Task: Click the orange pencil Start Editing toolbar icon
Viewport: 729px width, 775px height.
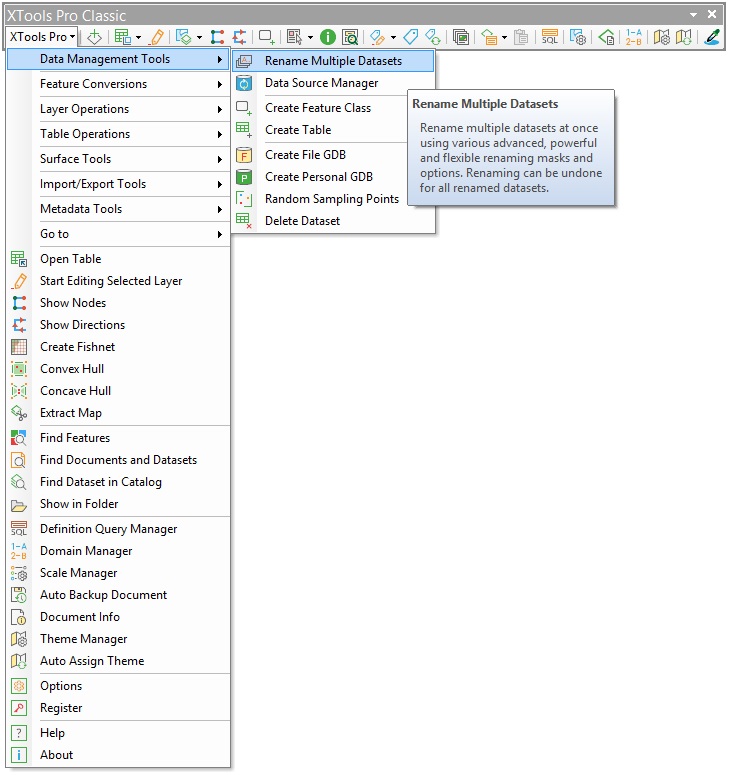Action: pos(157,37)
